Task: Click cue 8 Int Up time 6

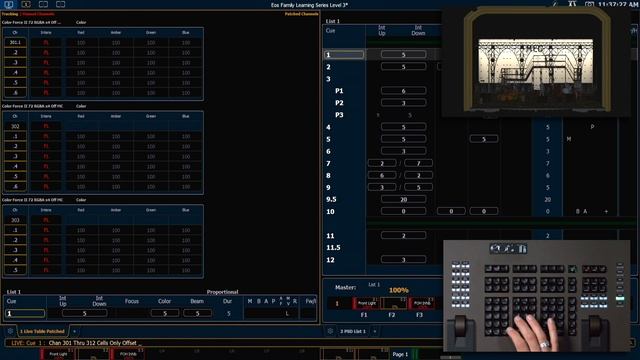Action: [382, 176]
